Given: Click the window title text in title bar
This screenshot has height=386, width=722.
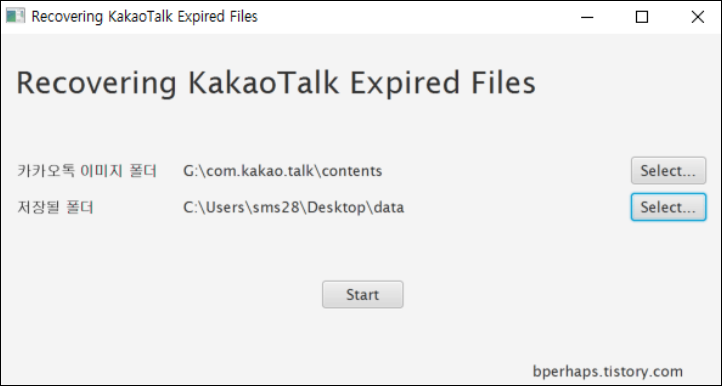Looking at the screenshot, I should 144,17.
